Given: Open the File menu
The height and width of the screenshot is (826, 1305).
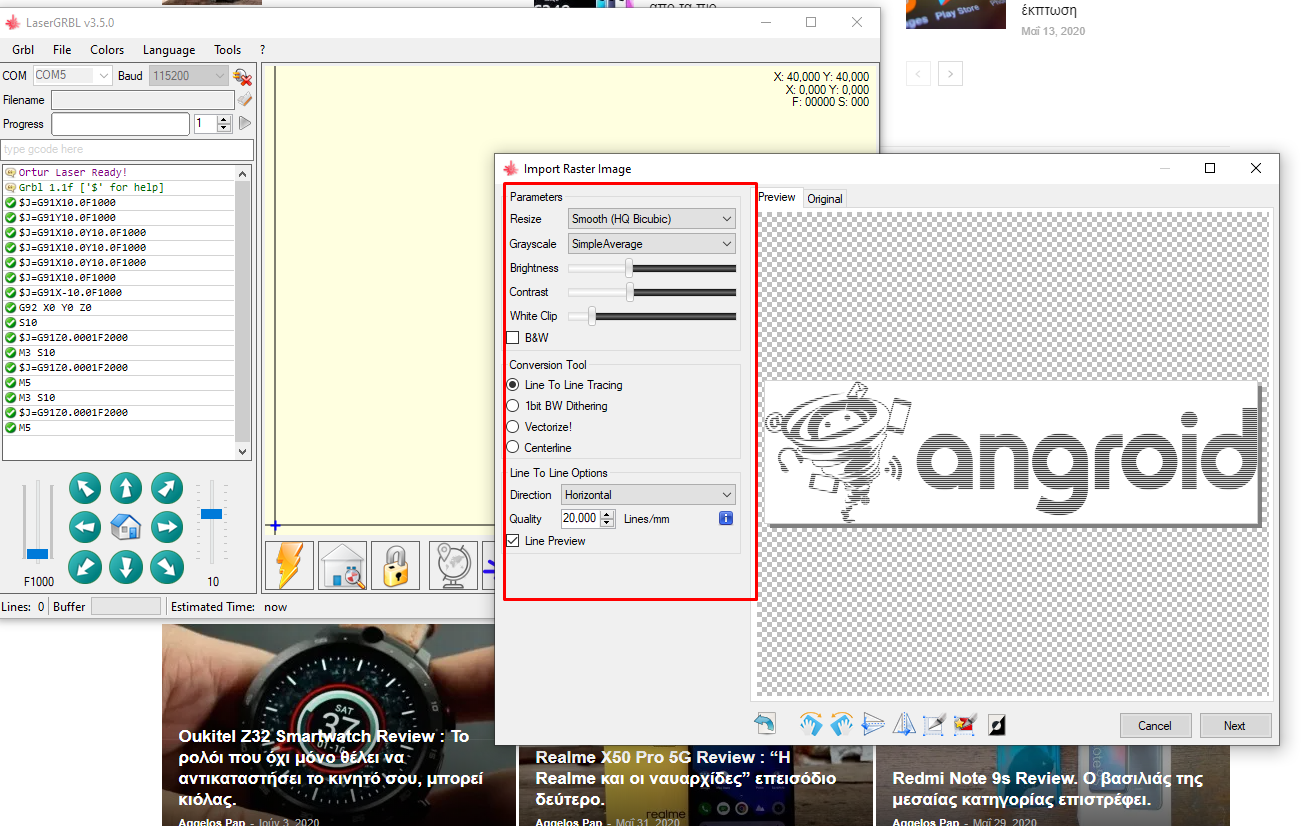Looking at the screenshot, I should (62, 50).
